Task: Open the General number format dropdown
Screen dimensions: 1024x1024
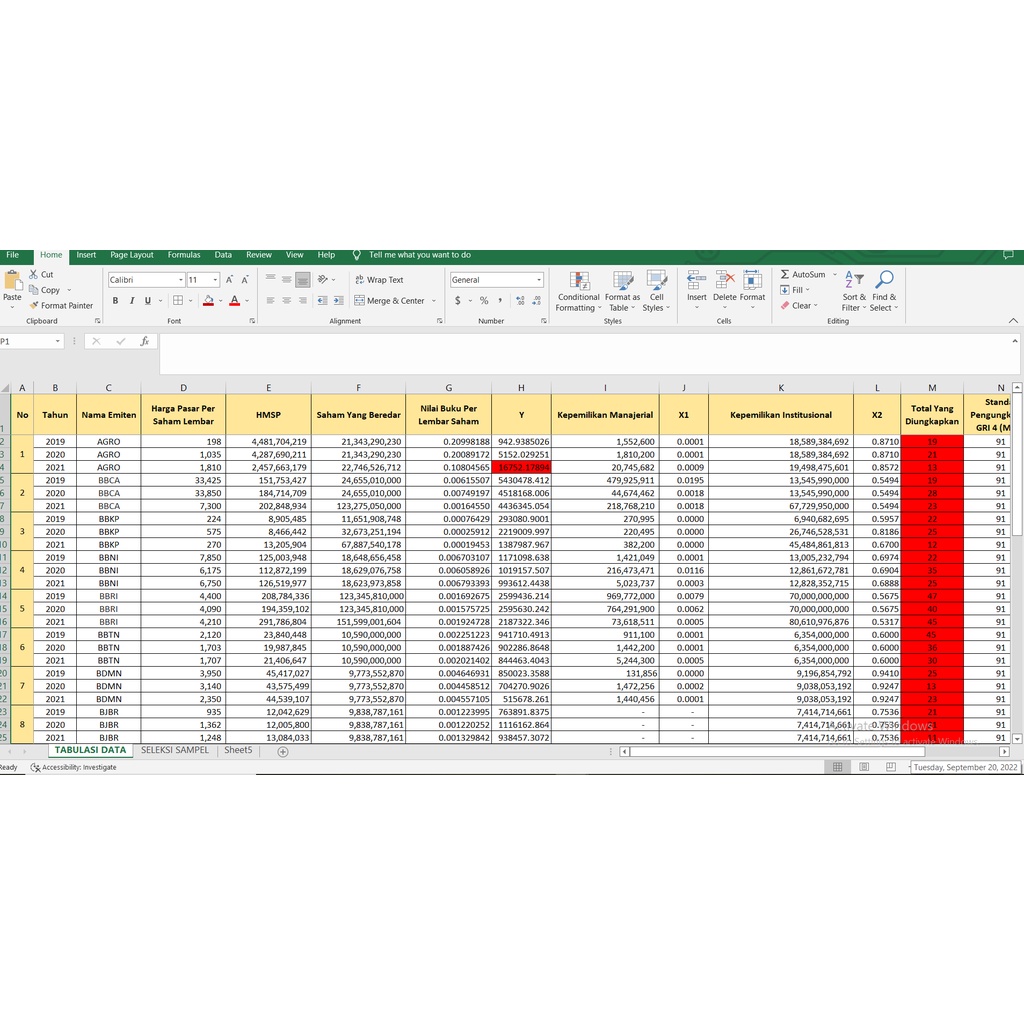Action: click(539, 280)
